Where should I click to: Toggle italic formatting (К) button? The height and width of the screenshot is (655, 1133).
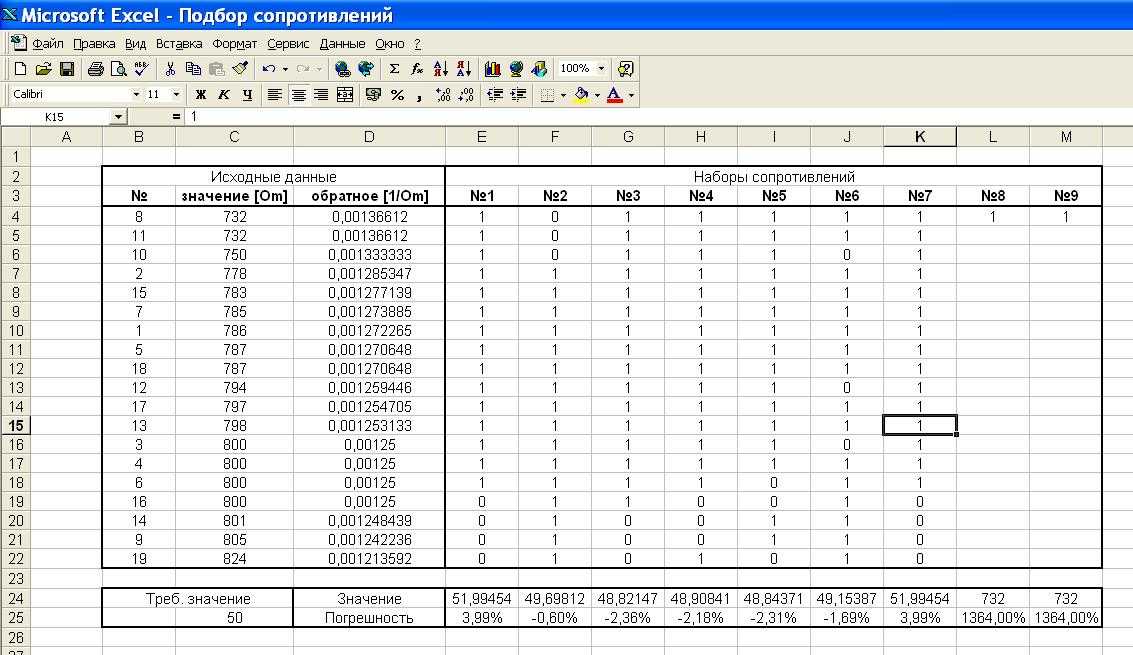click(x=224, y=95)
